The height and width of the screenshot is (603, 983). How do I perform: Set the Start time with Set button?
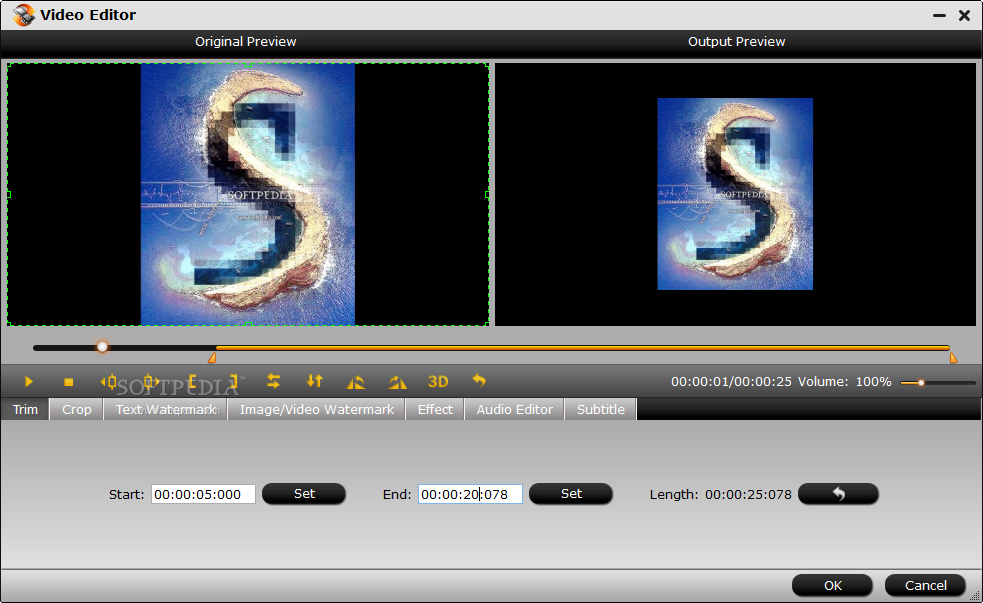pos(304,493)
